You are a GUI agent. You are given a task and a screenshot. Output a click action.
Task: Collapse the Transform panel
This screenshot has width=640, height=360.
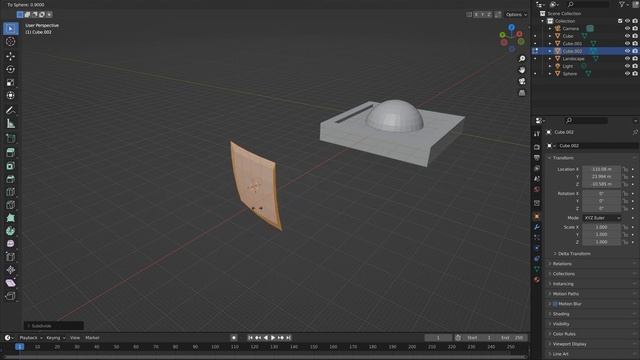562,158
